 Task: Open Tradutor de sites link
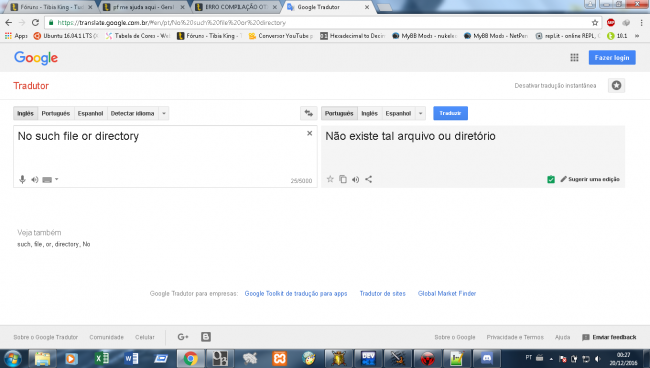coord(383,293)
